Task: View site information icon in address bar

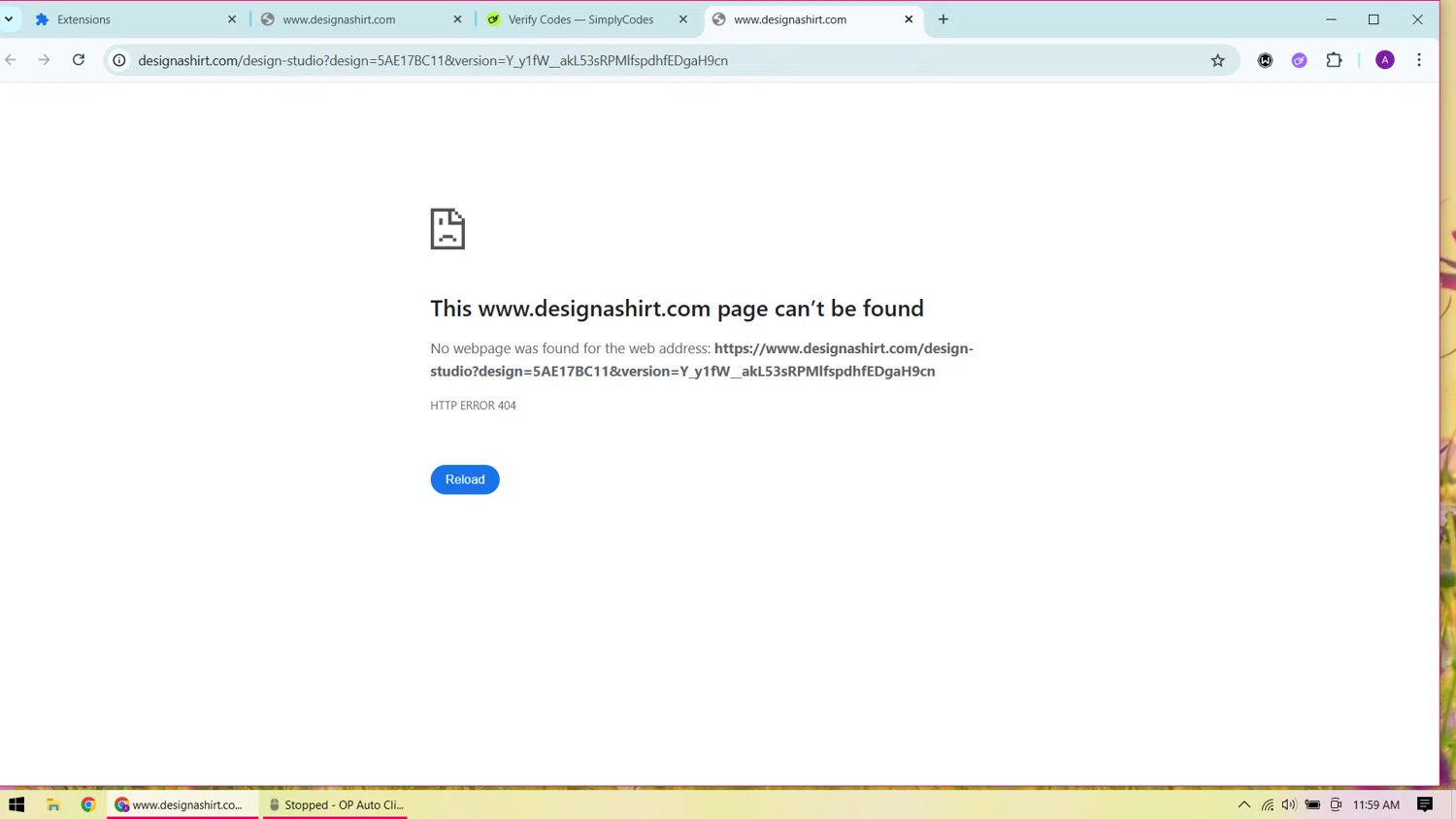Action: (x=119, y=60)
